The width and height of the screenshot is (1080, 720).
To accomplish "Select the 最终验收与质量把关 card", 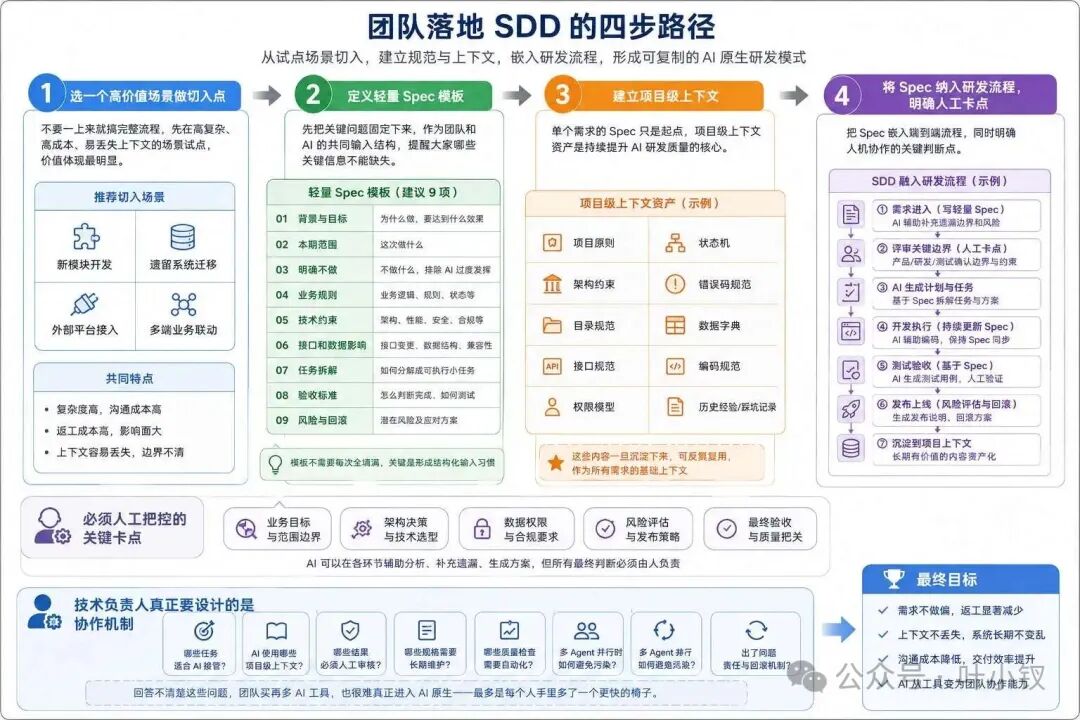I will point(760,529).
